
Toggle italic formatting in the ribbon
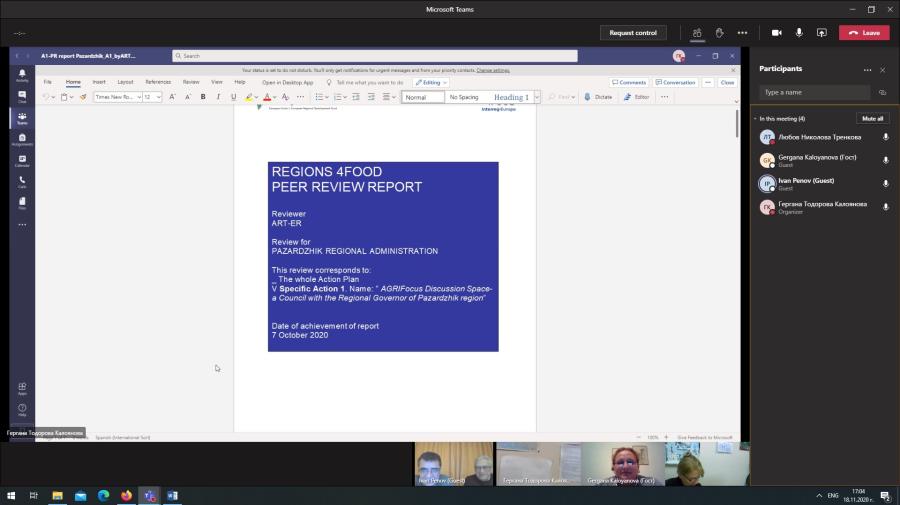[218, 97]
